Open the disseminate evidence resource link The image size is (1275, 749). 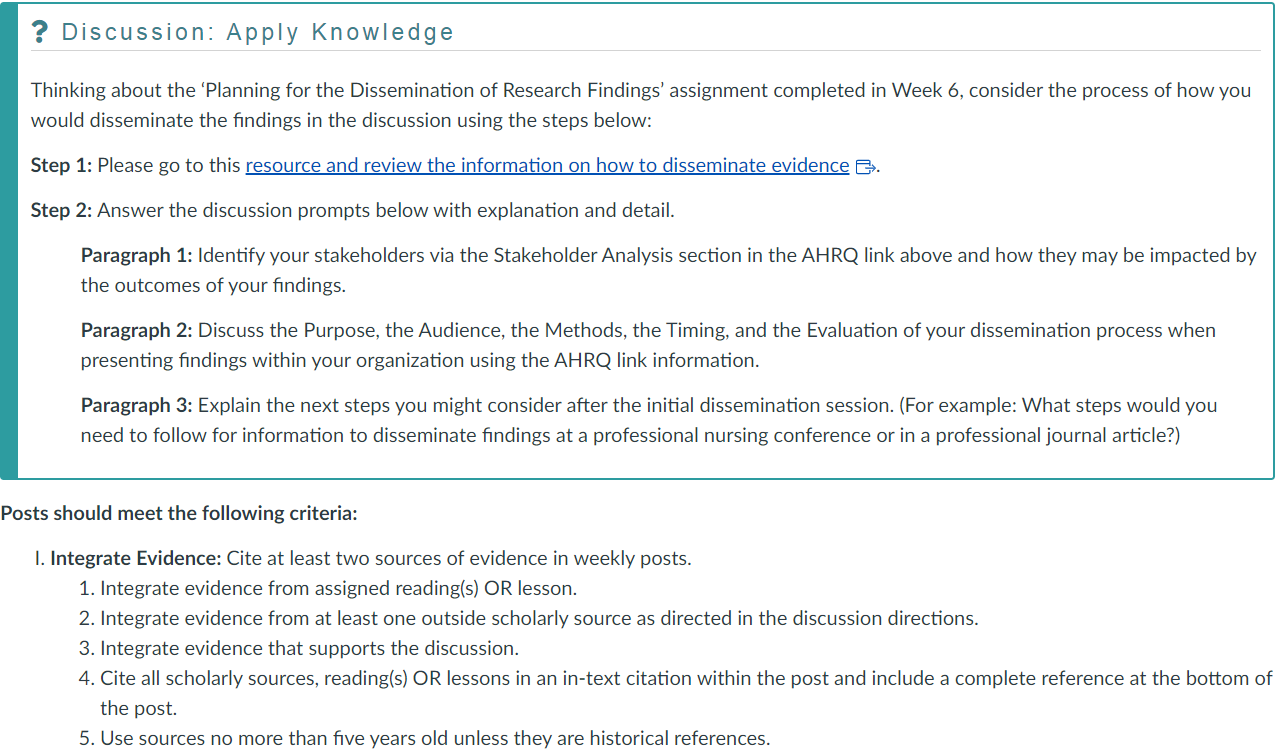547,166
